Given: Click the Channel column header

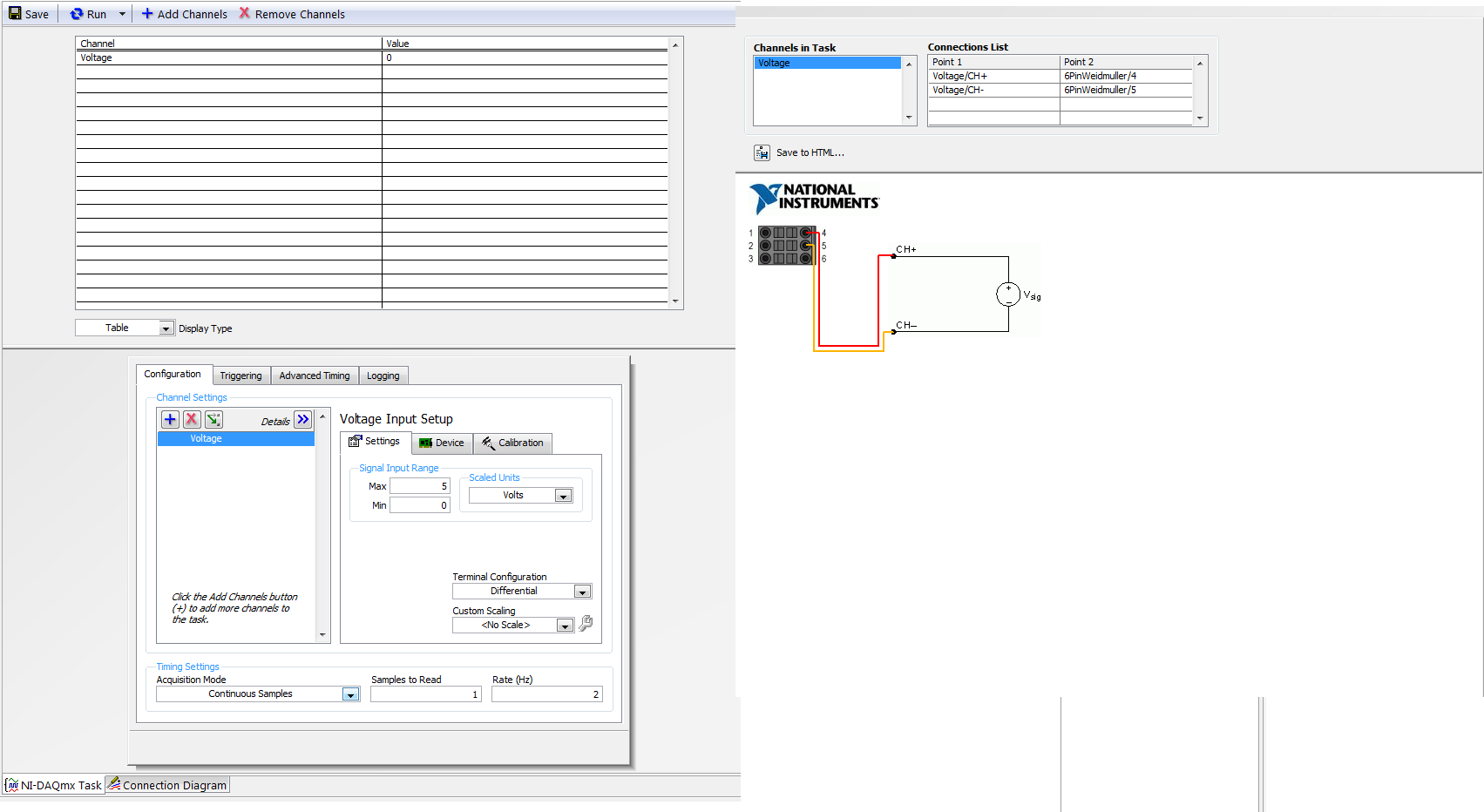Looking at the screenshot, I should click(229, 44).
